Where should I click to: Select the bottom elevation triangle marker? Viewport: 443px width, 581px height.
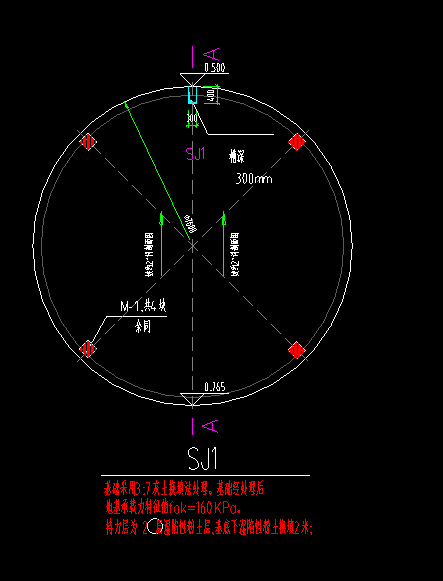point(192,399)
